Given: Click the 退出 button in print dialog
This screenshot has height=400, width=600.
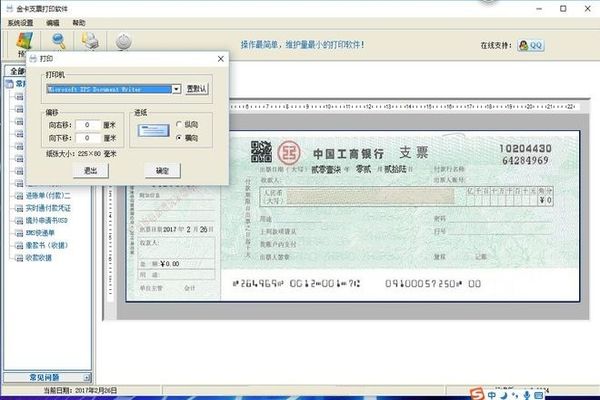Looking at the screenshot, I should coord(90,171).
